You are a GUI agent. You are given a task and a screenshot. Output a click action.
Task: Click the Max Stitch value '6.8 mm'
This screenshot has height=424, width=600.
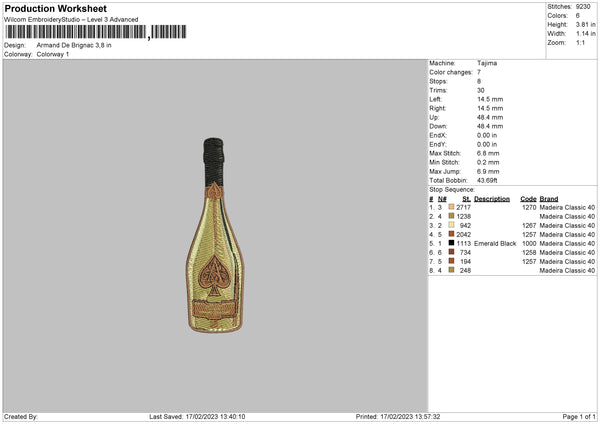point(488,153)
